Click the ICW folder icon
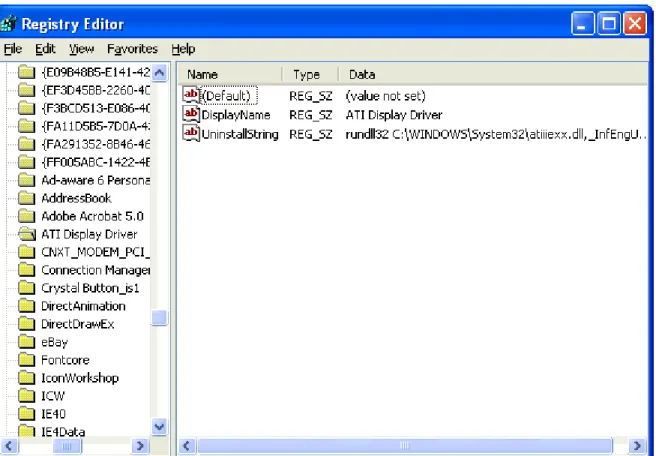656x456 pixels. tap(27, 396)
